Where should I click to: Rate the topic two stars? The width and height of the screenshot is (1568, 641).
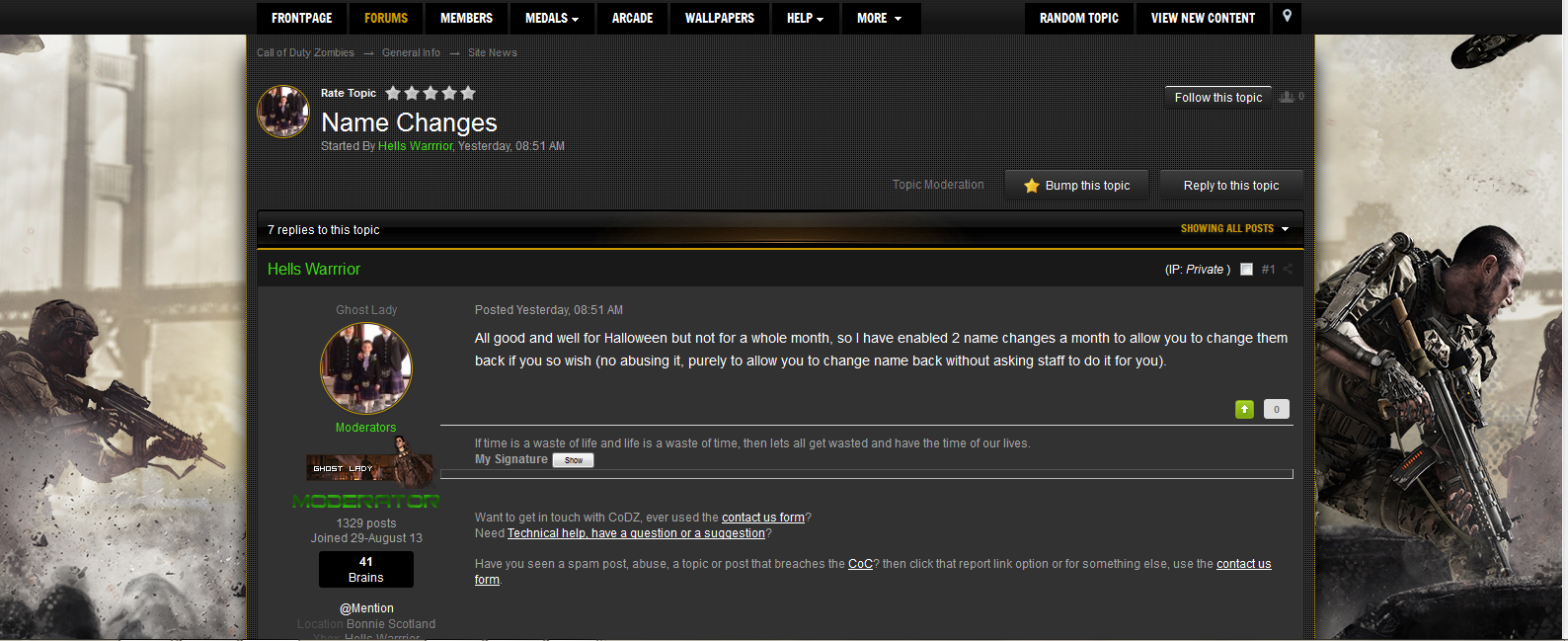pyautogui.click(x=412, y=93)
